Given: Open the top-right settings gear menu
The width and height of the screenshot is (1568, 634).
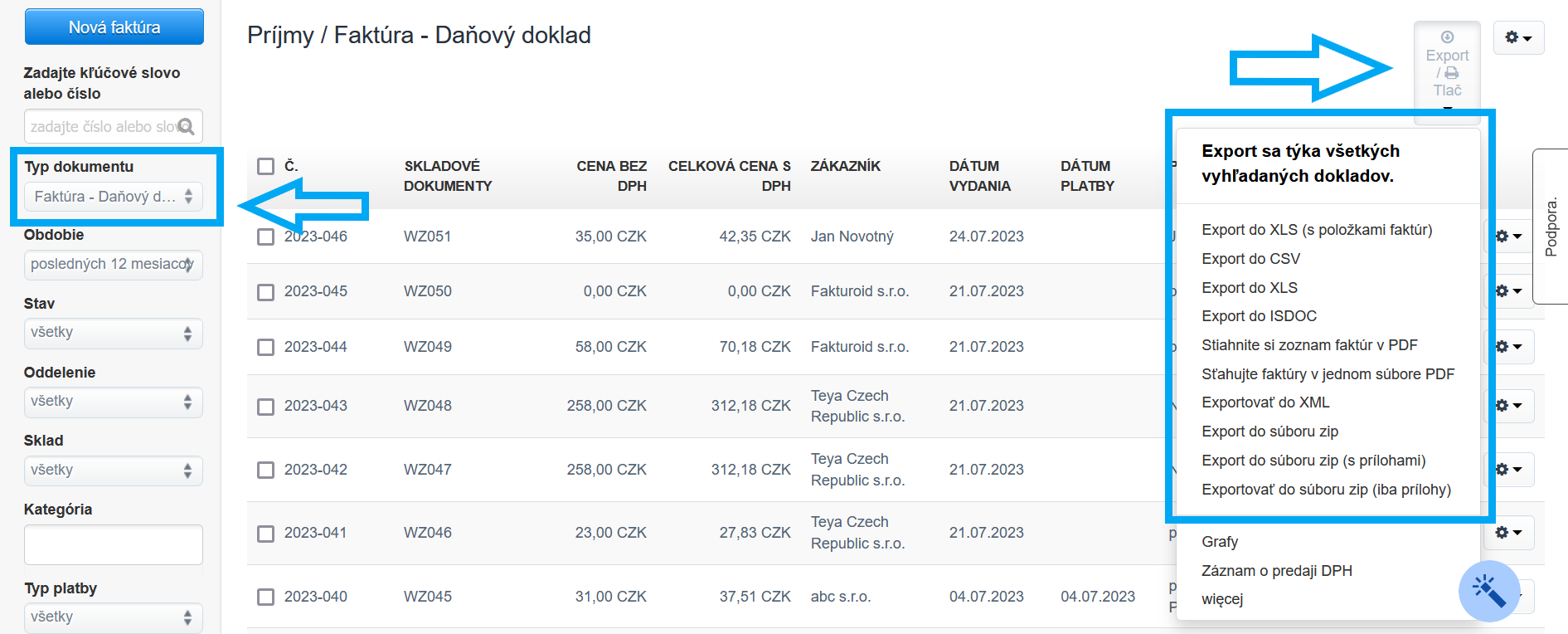Looking at the screenshot, I should point(1518,37).
